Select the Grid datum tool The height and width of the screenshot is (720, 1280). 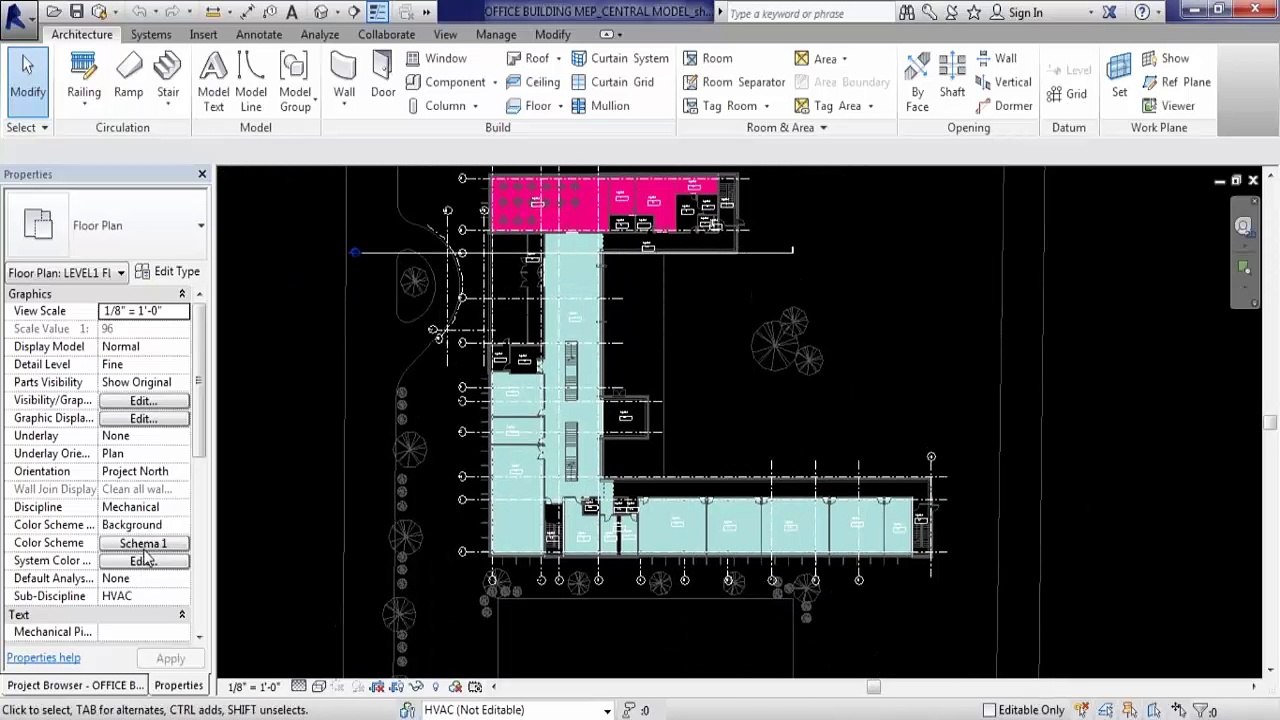click(x=1067, y=94)
